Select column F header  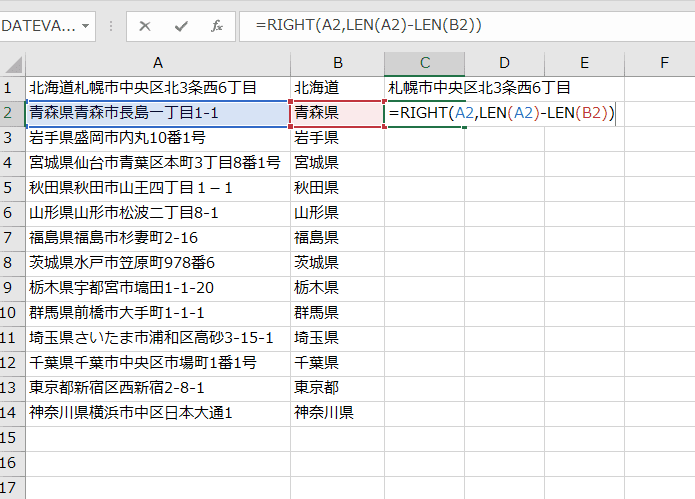point(664,63)
